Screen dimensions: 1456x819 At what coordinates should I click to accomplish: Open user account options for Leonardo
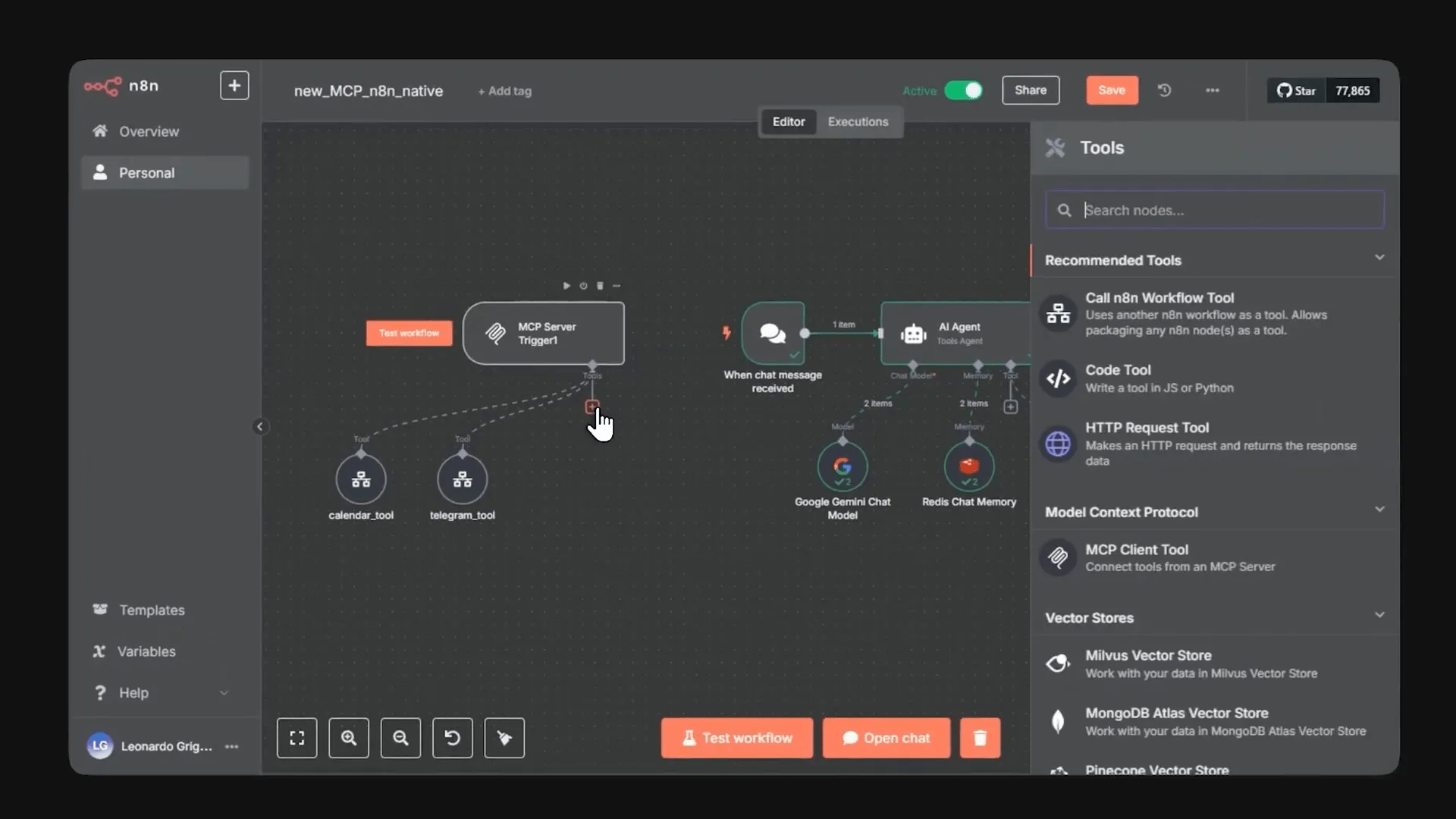point(232,746)
